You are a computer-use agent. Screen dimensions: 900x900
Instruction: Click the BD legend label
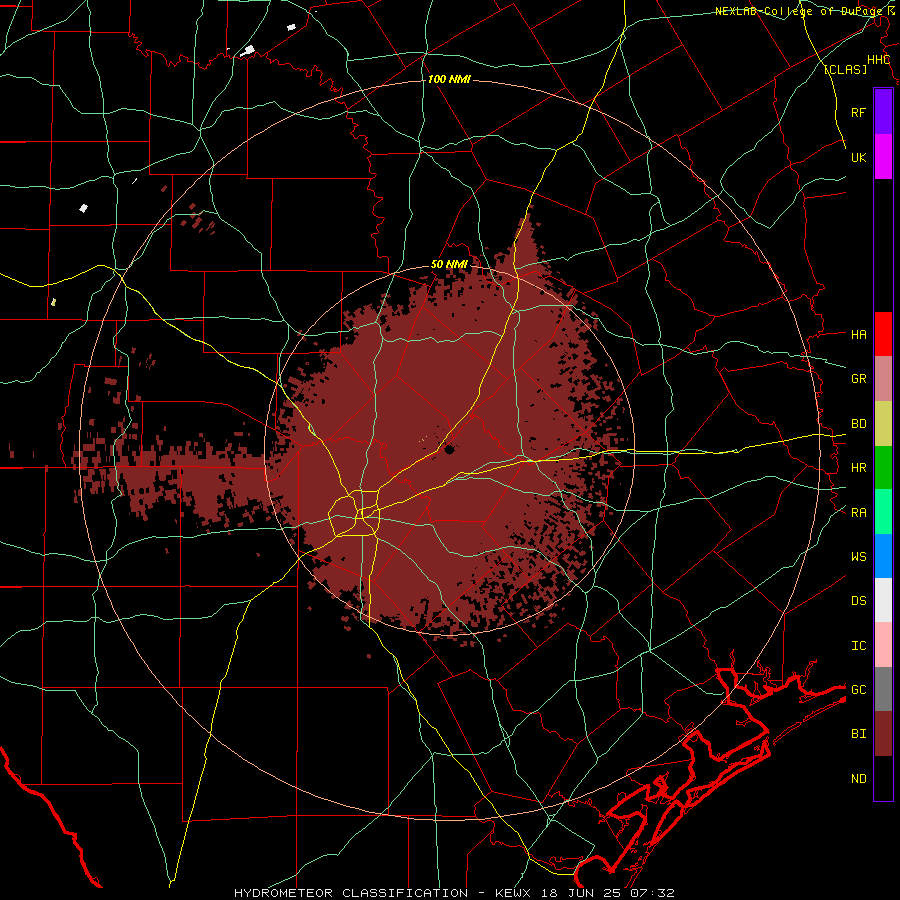click(x=859, y=424)
